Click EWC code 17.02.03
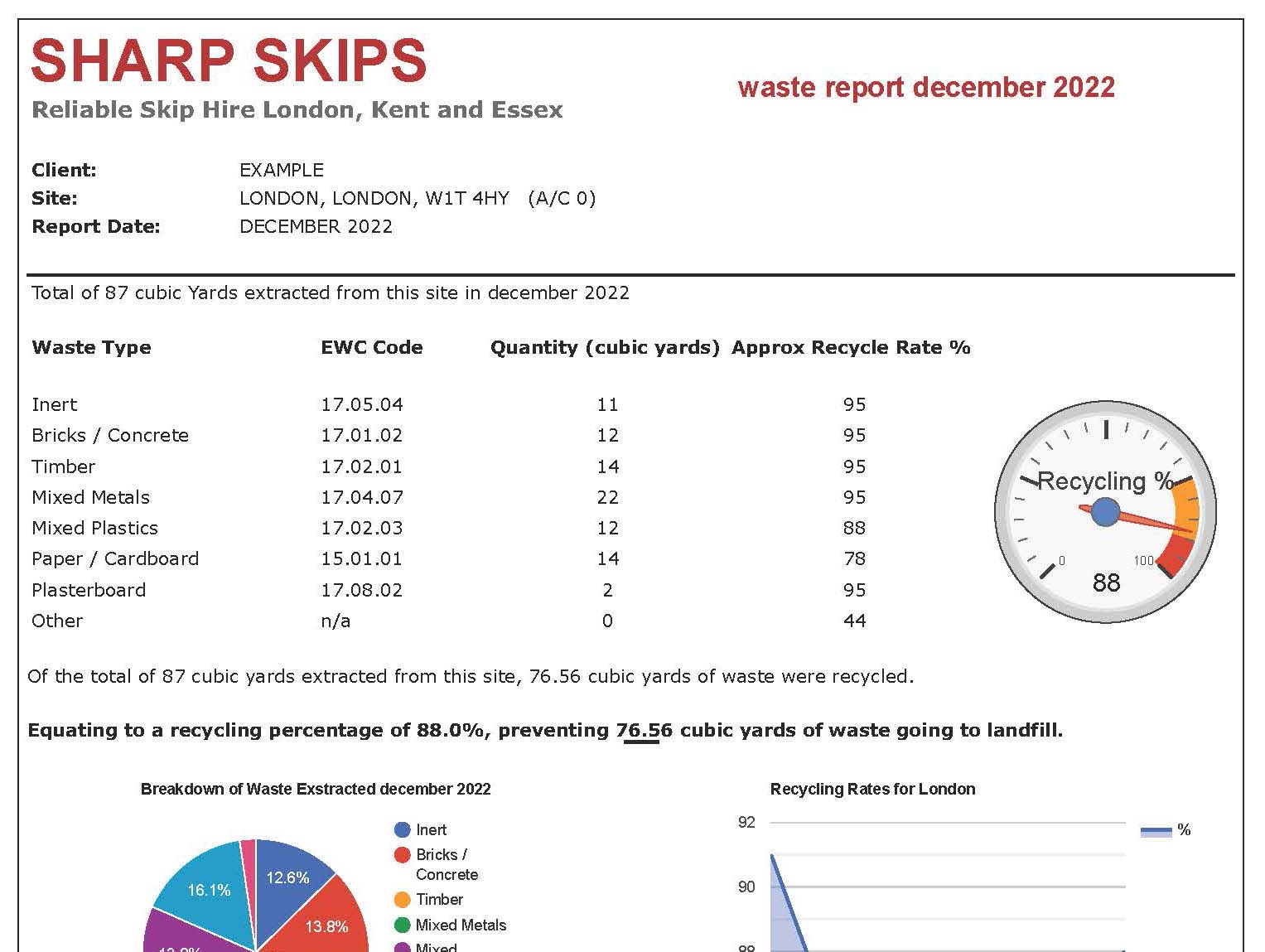1265x952 pixels. (362, 528)
